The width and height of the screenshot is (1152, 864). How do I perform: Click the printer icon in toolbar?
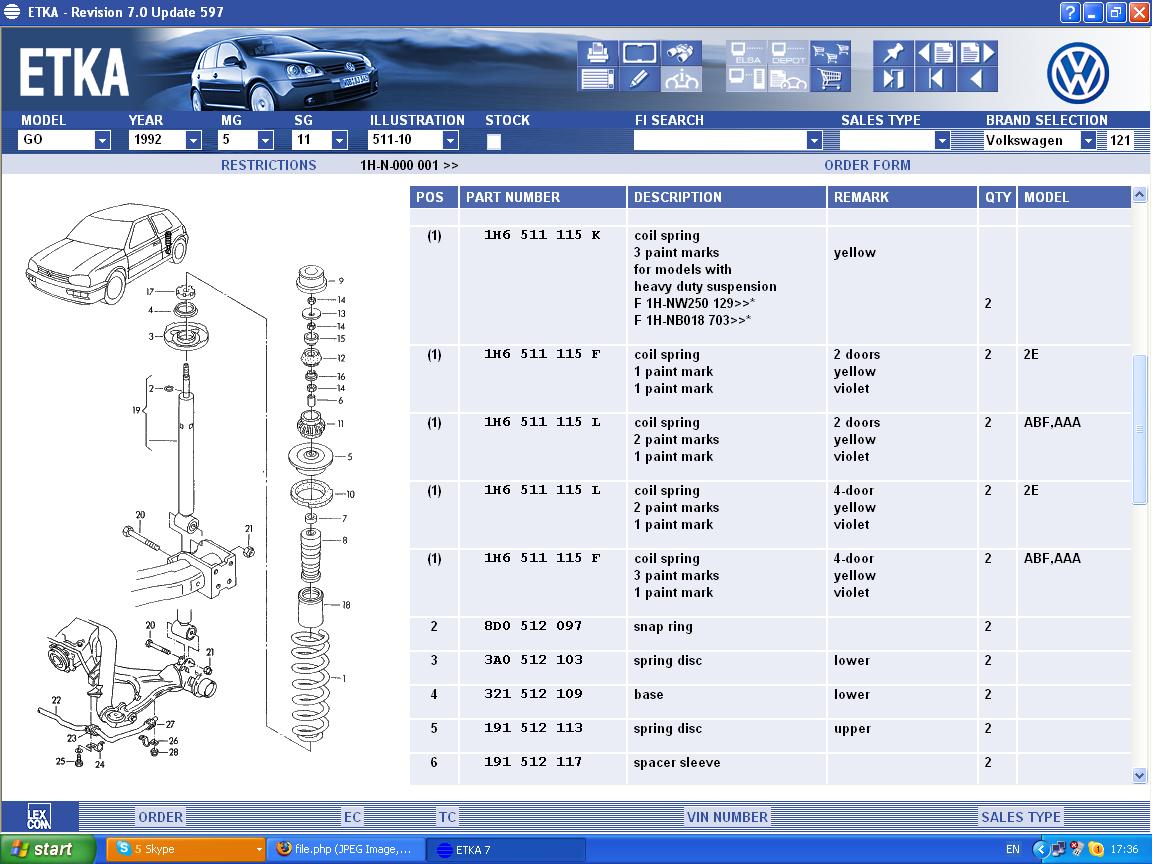click(x=597, y=53)
